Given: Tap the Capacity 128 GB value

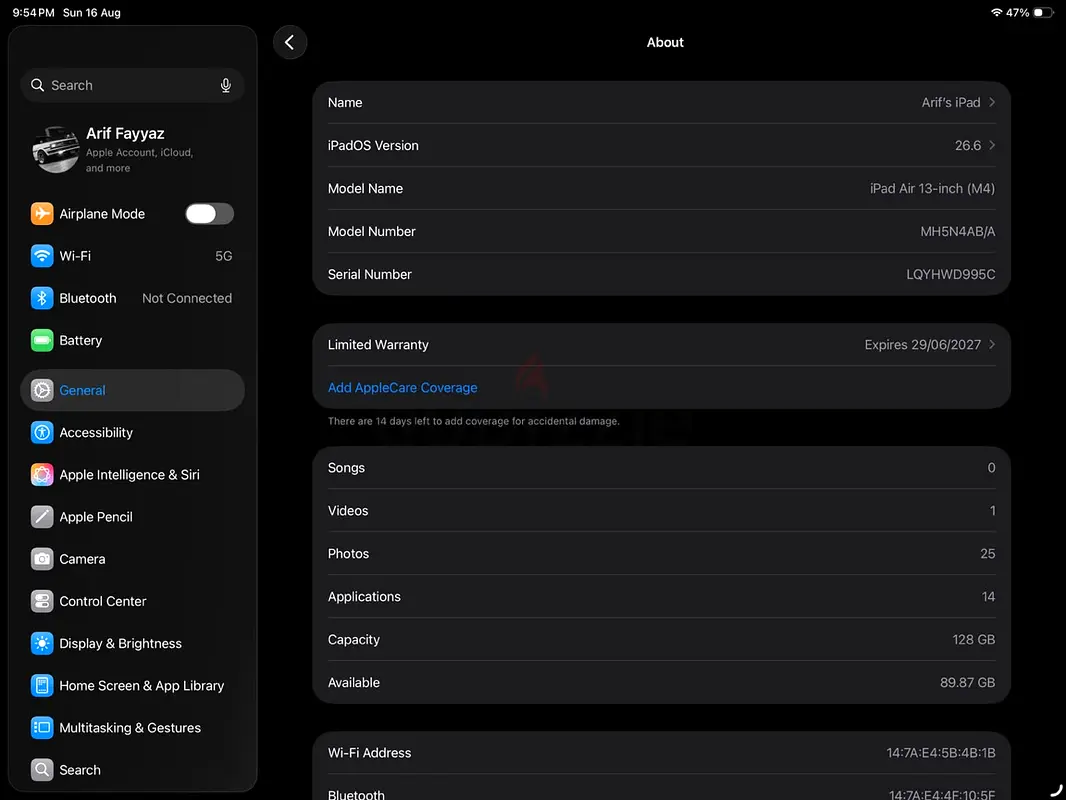Looking at the screenshot, I should click(974, 640).
